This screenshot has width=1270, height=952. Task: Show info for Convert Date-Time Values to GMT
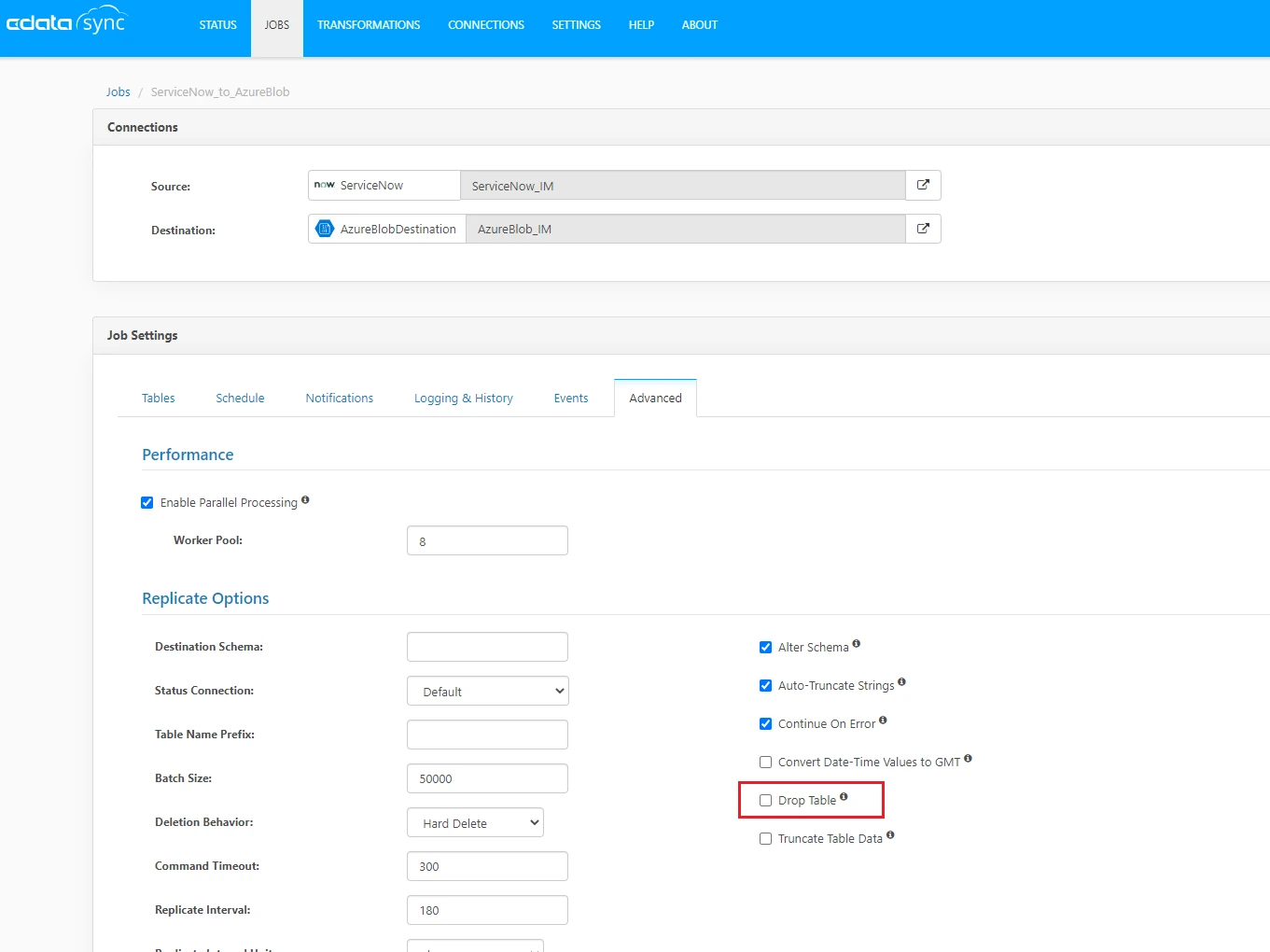pos(968,759)
